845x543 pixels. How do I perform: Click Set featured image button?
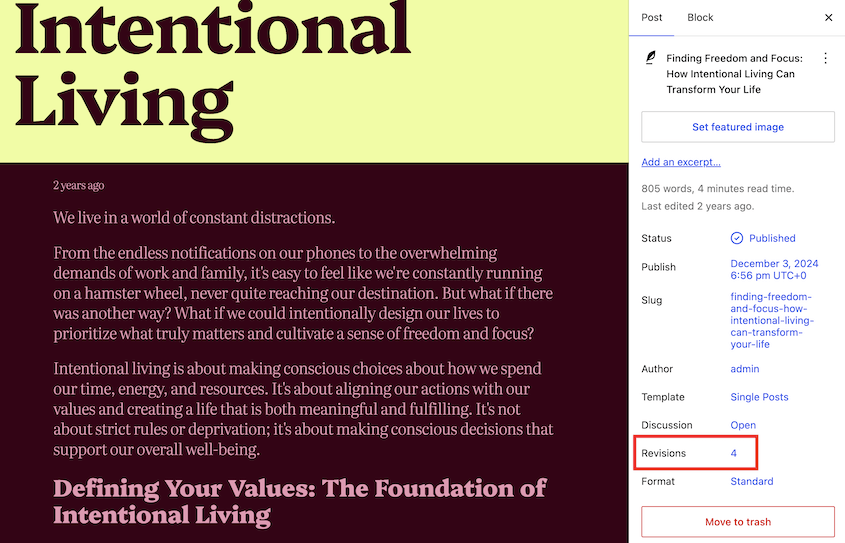(x=738, y=127)
